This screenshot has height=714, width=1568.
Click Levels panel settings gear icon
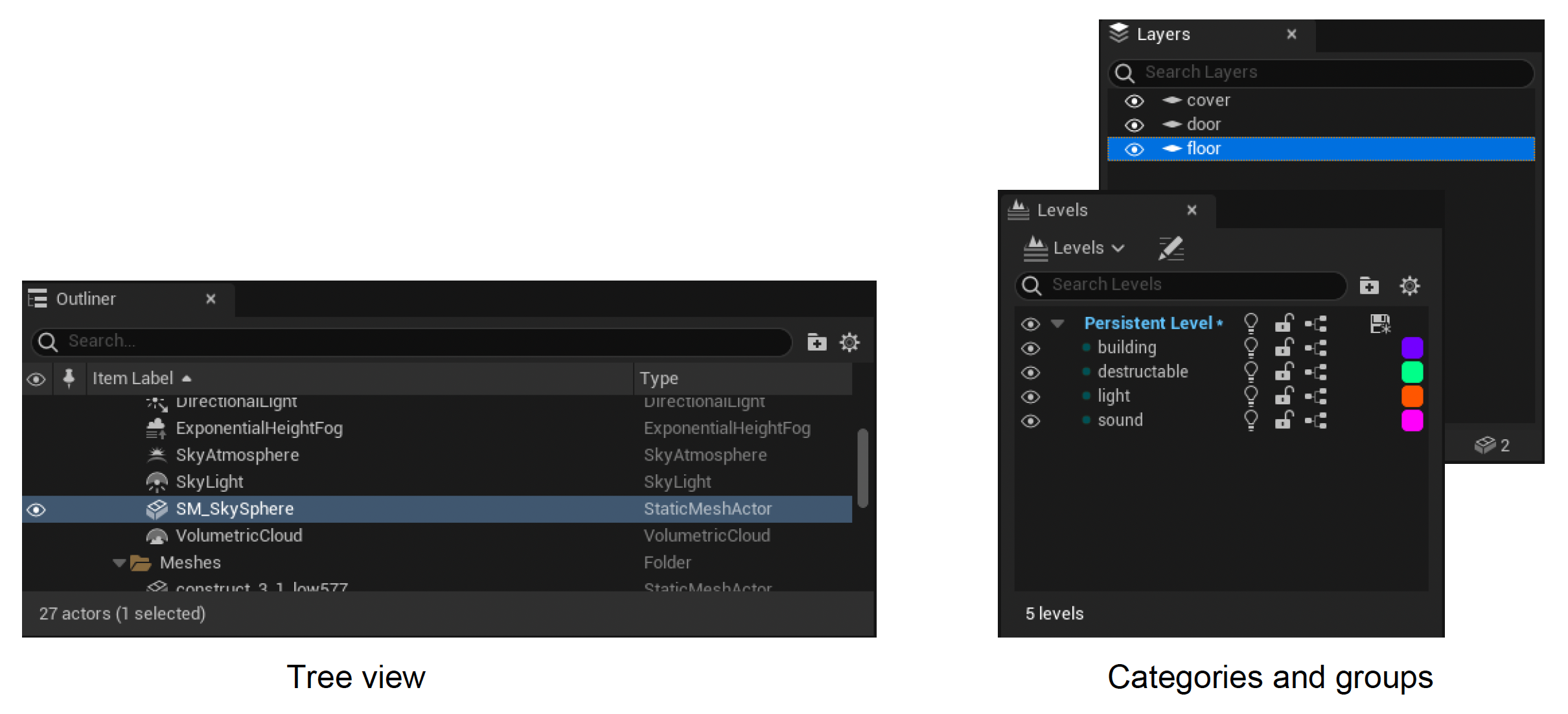pos(1409,286)
